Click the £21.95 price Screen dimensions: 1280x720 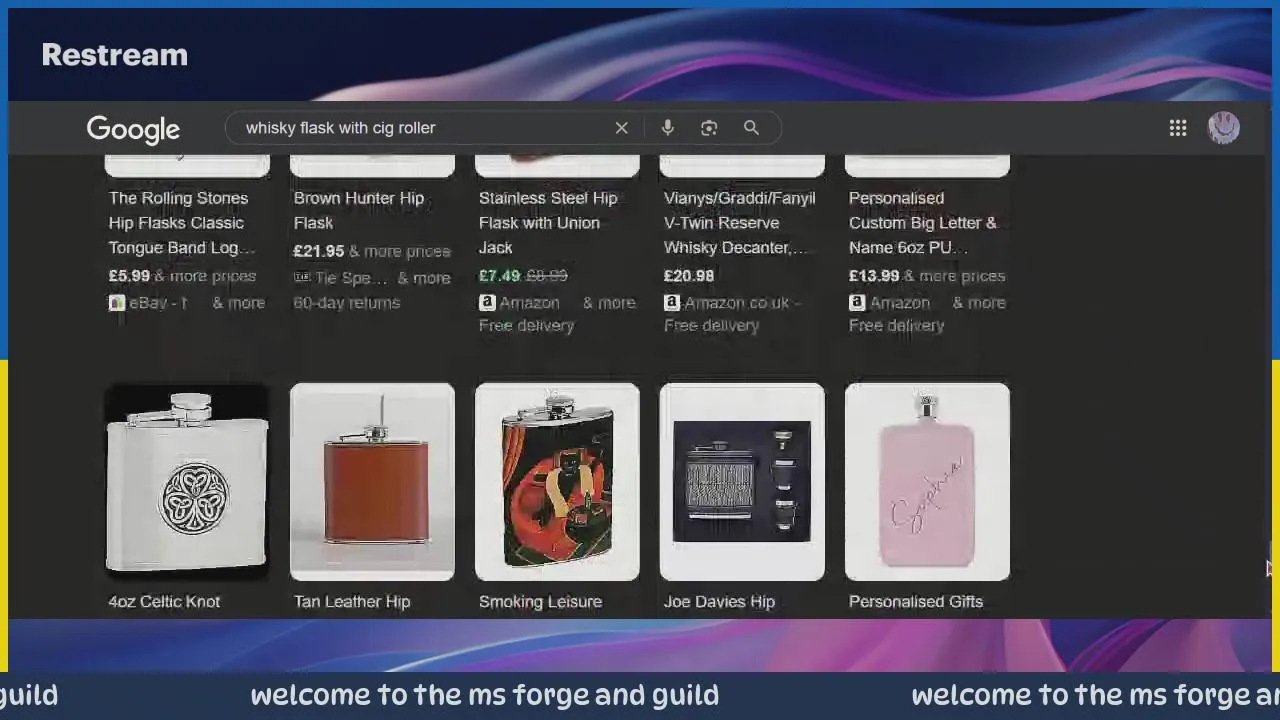[x=318, y=251]
